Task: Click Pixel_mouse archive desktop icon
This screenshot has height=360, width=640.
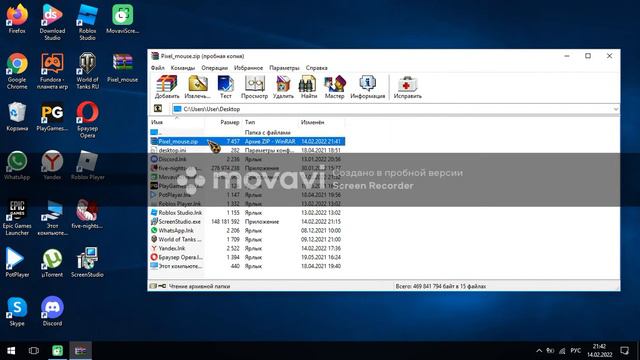Action: click(122, 68)
